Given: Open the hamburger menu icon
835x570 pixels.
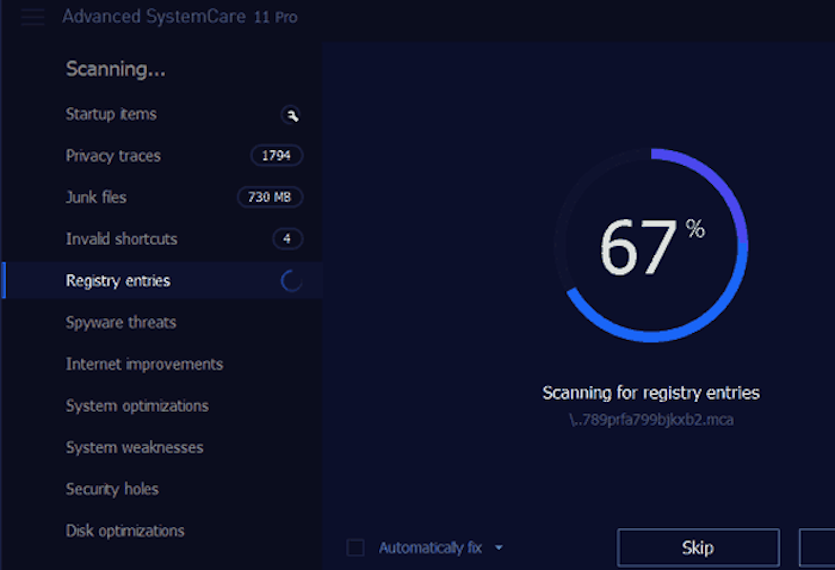Looking at the screenshot, I should [x=32, y=17].
